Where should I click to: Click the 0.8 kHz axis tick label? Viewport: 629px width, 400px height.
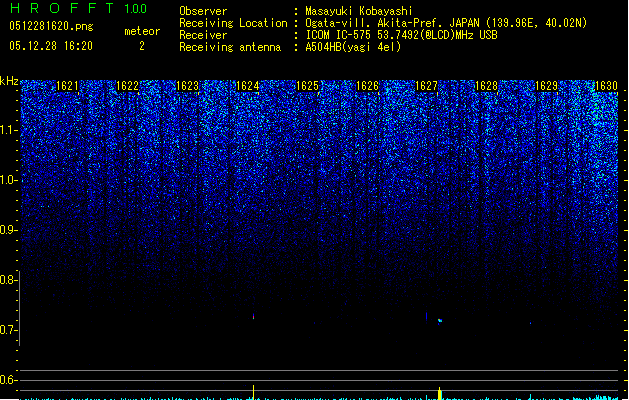point(9,280)
